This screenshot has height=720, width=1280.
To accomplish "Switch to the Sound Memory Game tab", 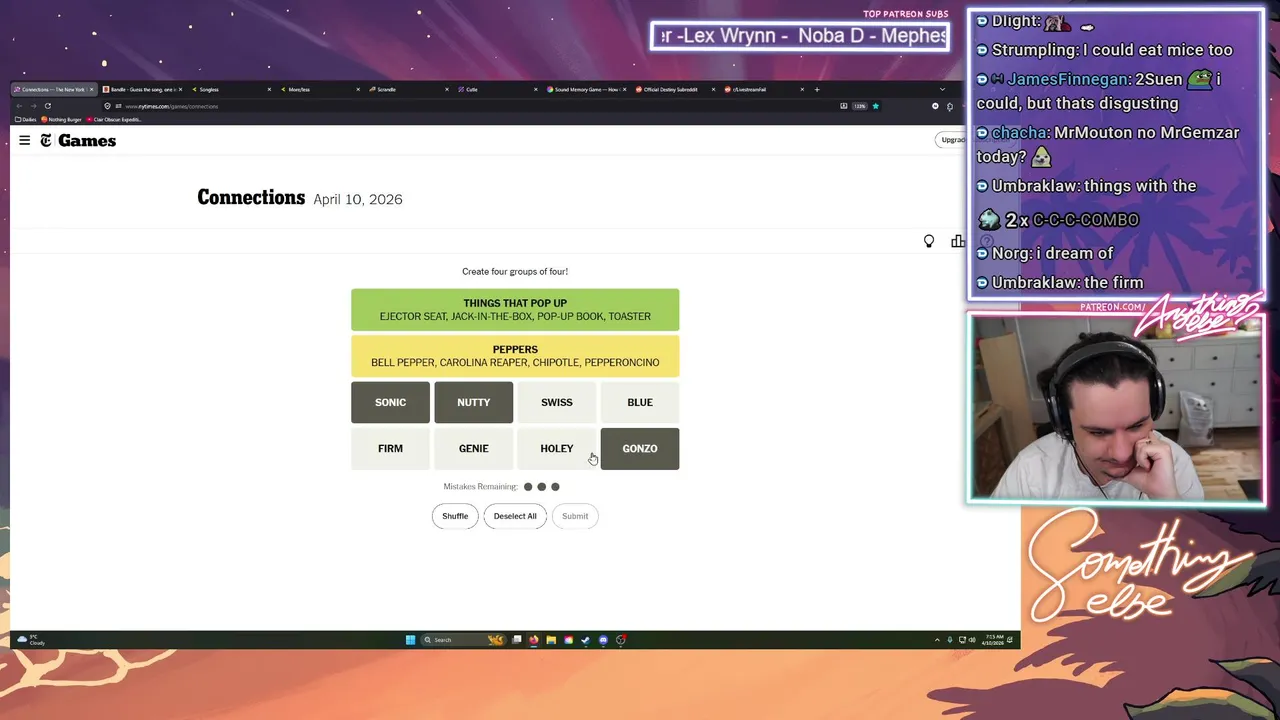I will pyautogui.click(x=586, y=89).
